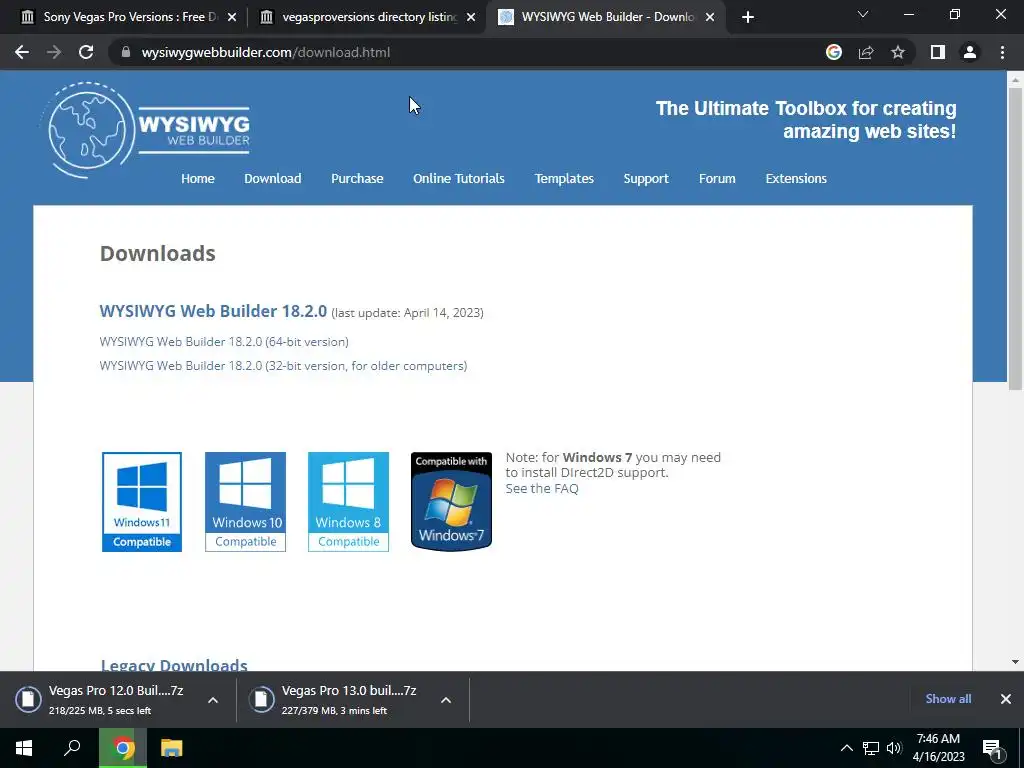Viewport: 1024px width, 768px height.
Task: Download the 32-bit version for older computers
Action: click(x=283, y=366)
